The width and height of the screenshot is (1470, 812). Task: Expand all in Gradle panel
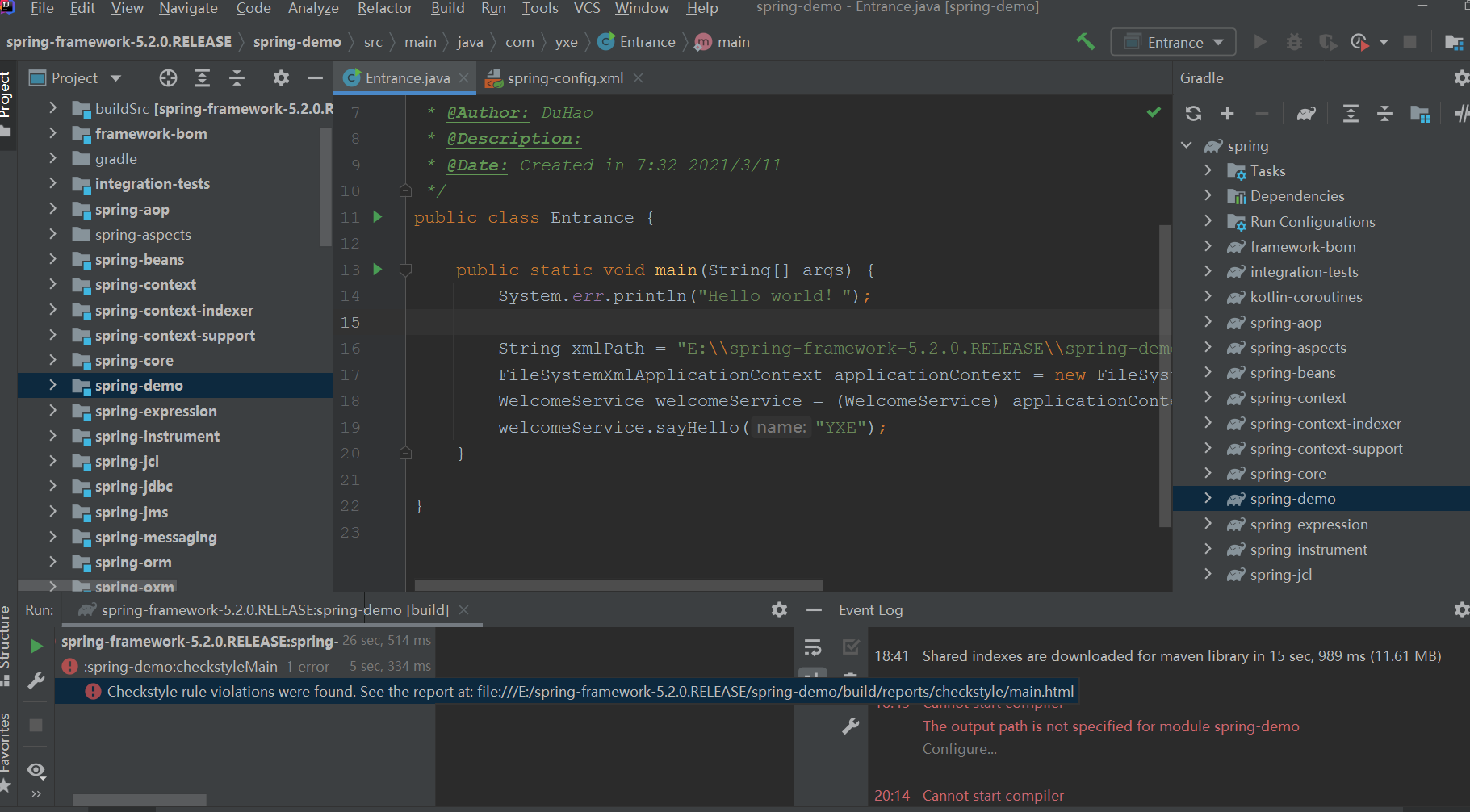coord(1351,114)
